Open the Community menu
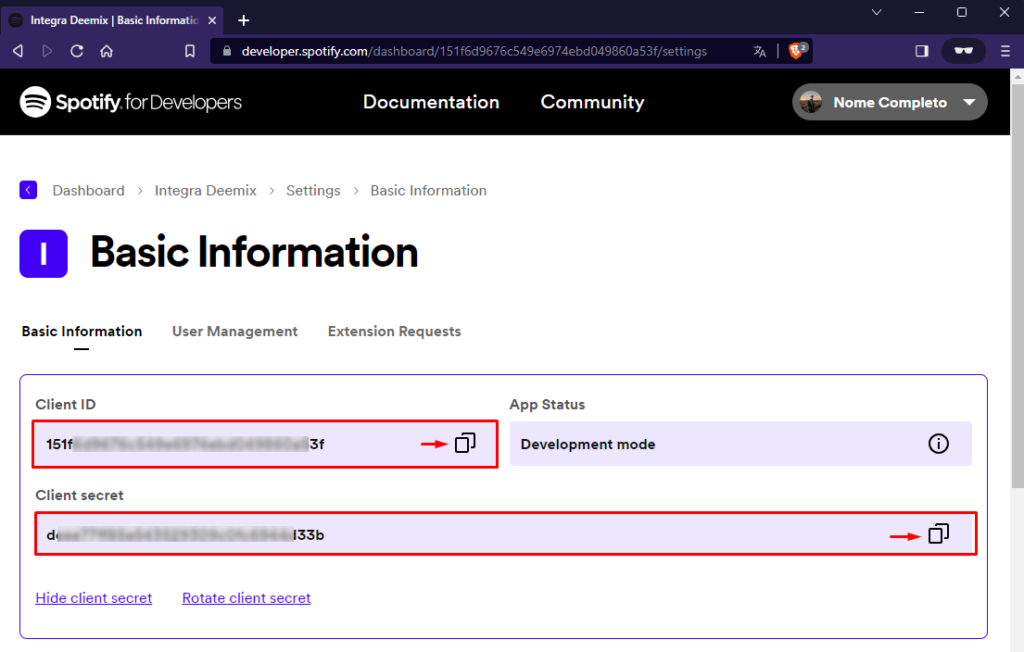 coord(592,102)
